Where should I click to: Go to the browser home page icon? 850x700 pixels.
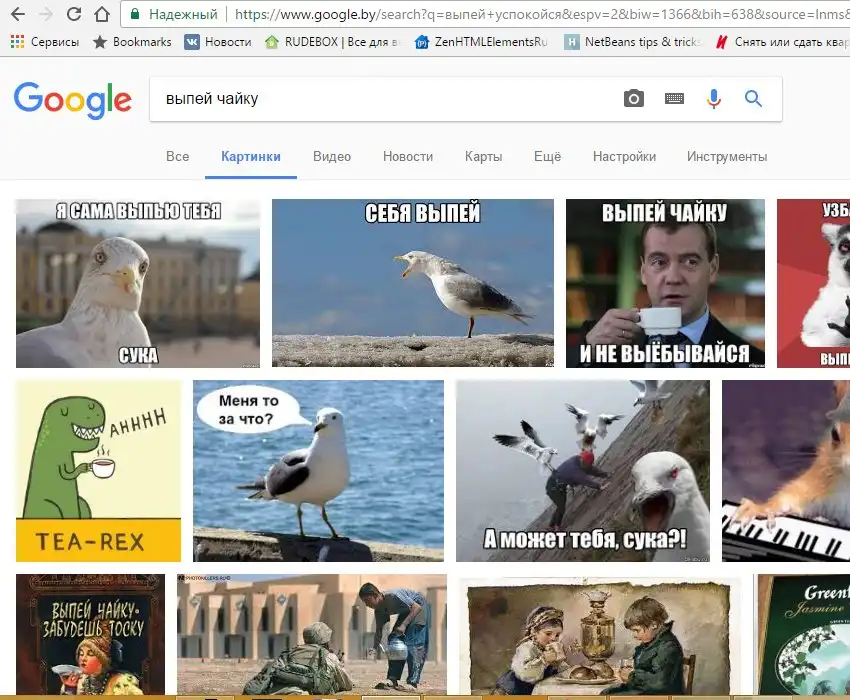coord(102,15)
